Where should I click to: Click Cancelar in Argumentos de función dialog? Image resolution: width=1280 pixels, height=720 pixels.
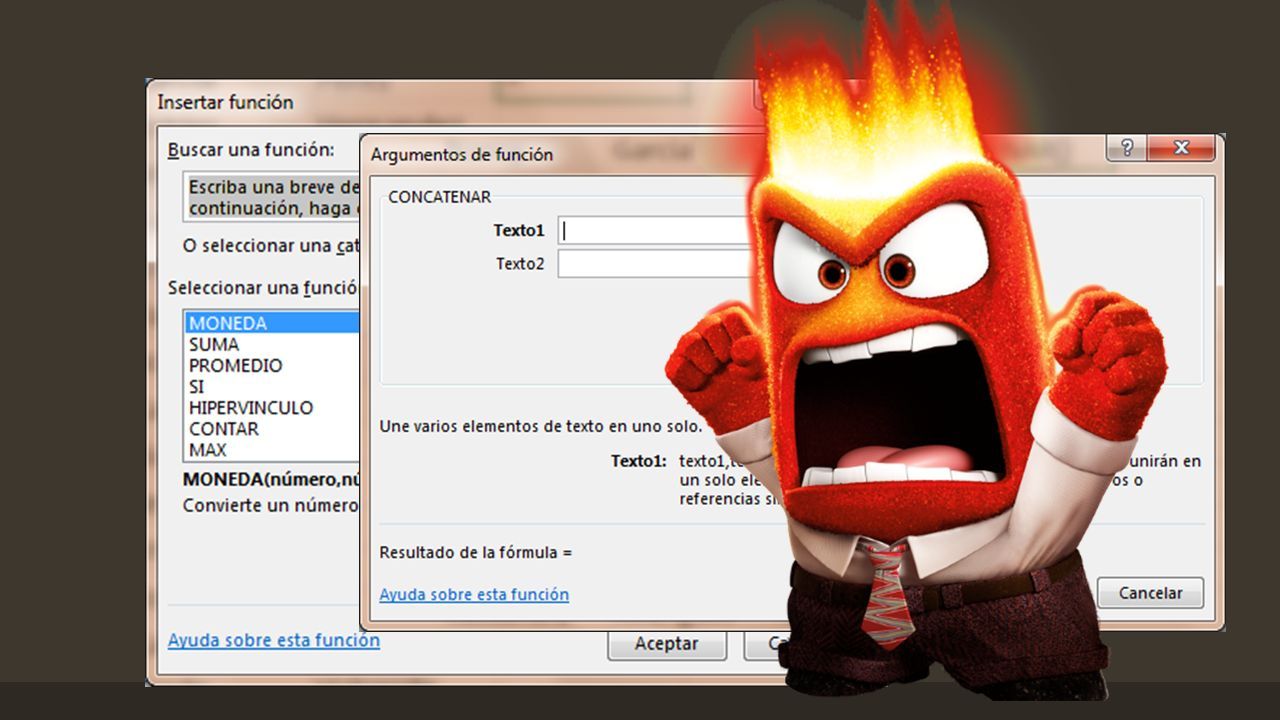coord(1150,593)
